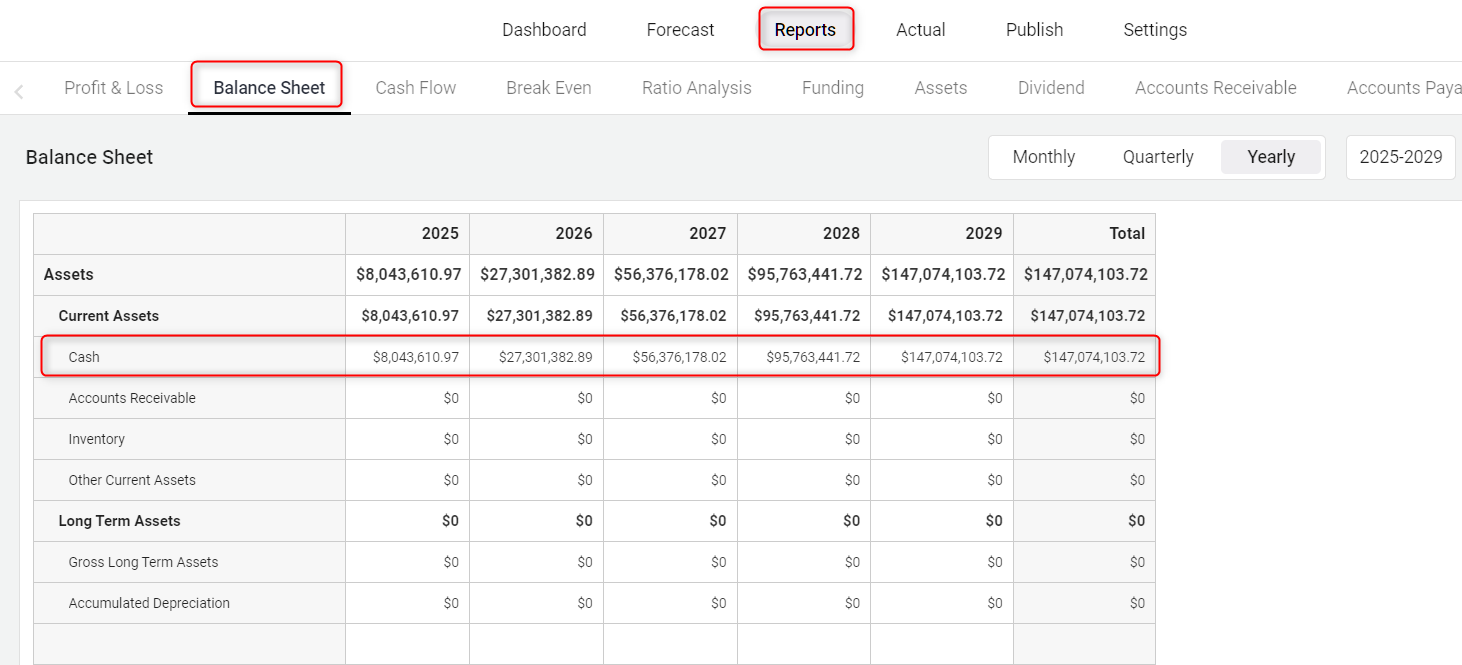Open the 2025-2029 year range dropdown
The image size is (1462, 665).
[x=1400, y=157]
